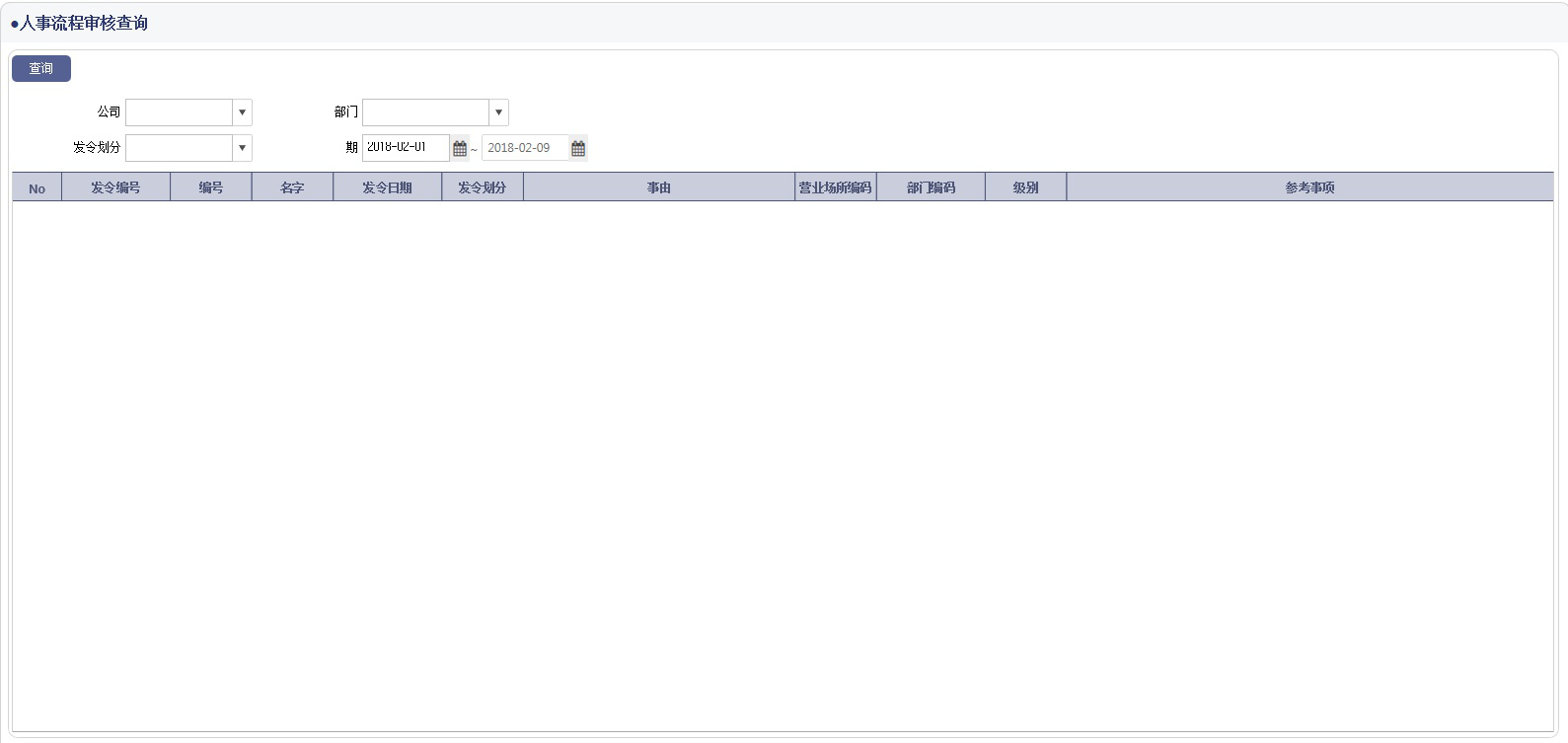Viewport: 1568px width, 743px height.
Task: Click the empty results grid area
Action: 783,464
